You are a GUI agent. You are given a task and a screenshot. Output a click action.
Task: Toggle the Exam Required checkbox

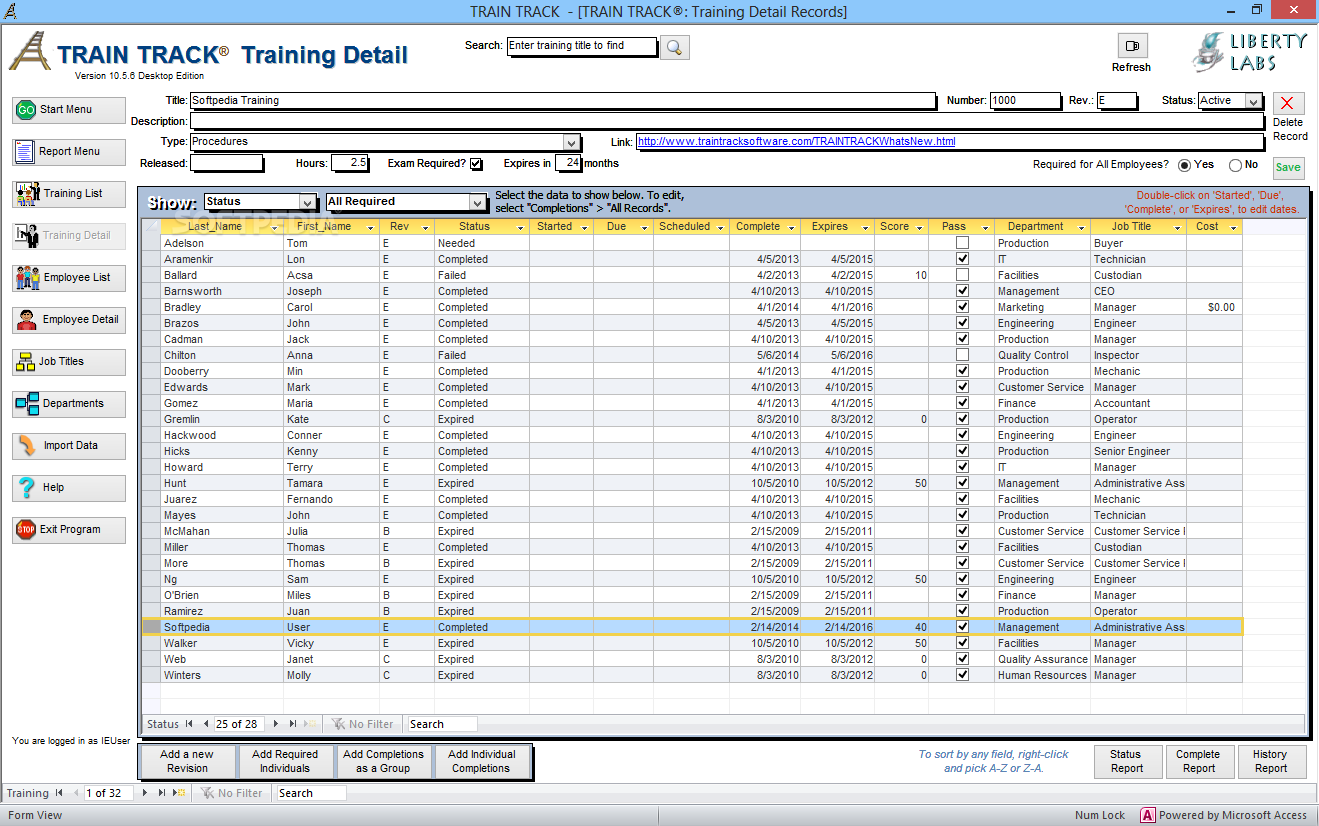476,164
